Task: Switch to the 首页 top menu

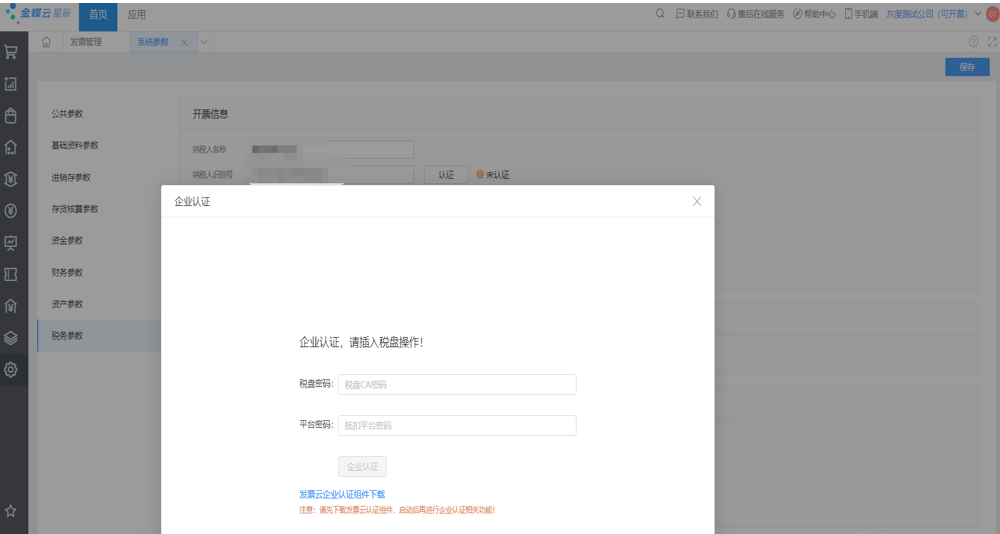Action: [x=98, y=15]
